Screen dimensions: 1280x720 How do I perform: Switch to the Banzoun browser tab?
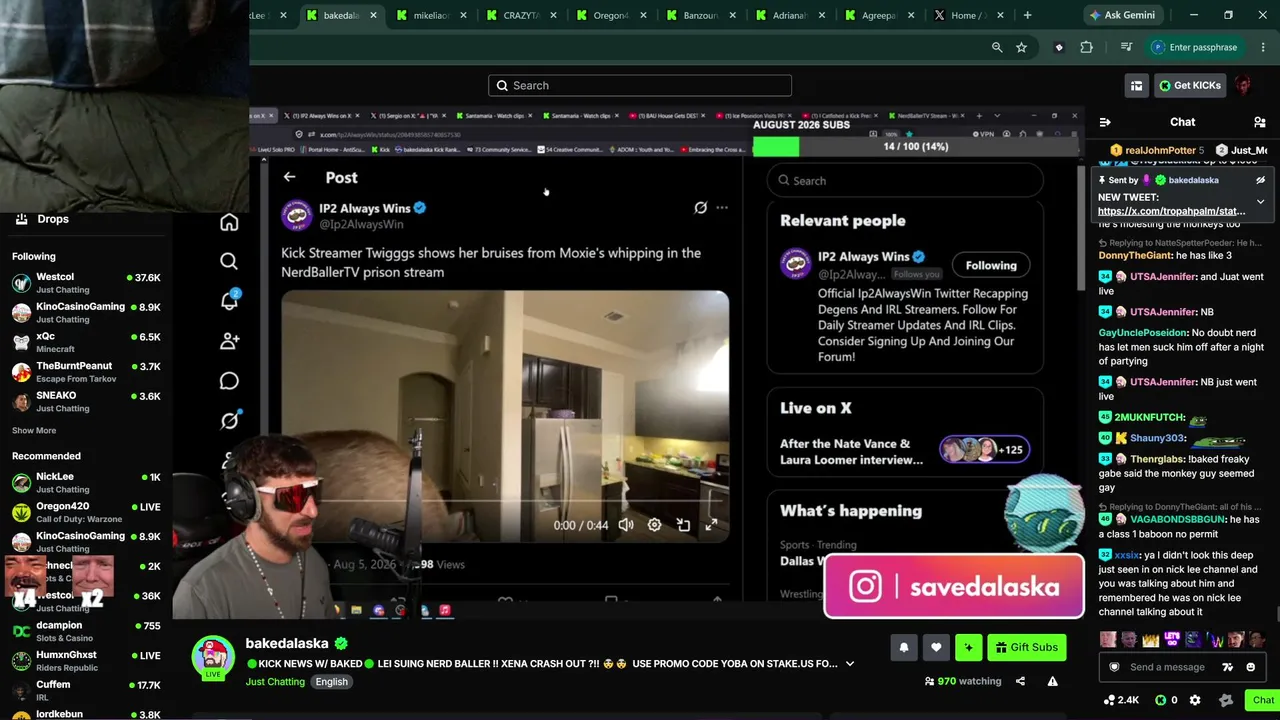700,15
